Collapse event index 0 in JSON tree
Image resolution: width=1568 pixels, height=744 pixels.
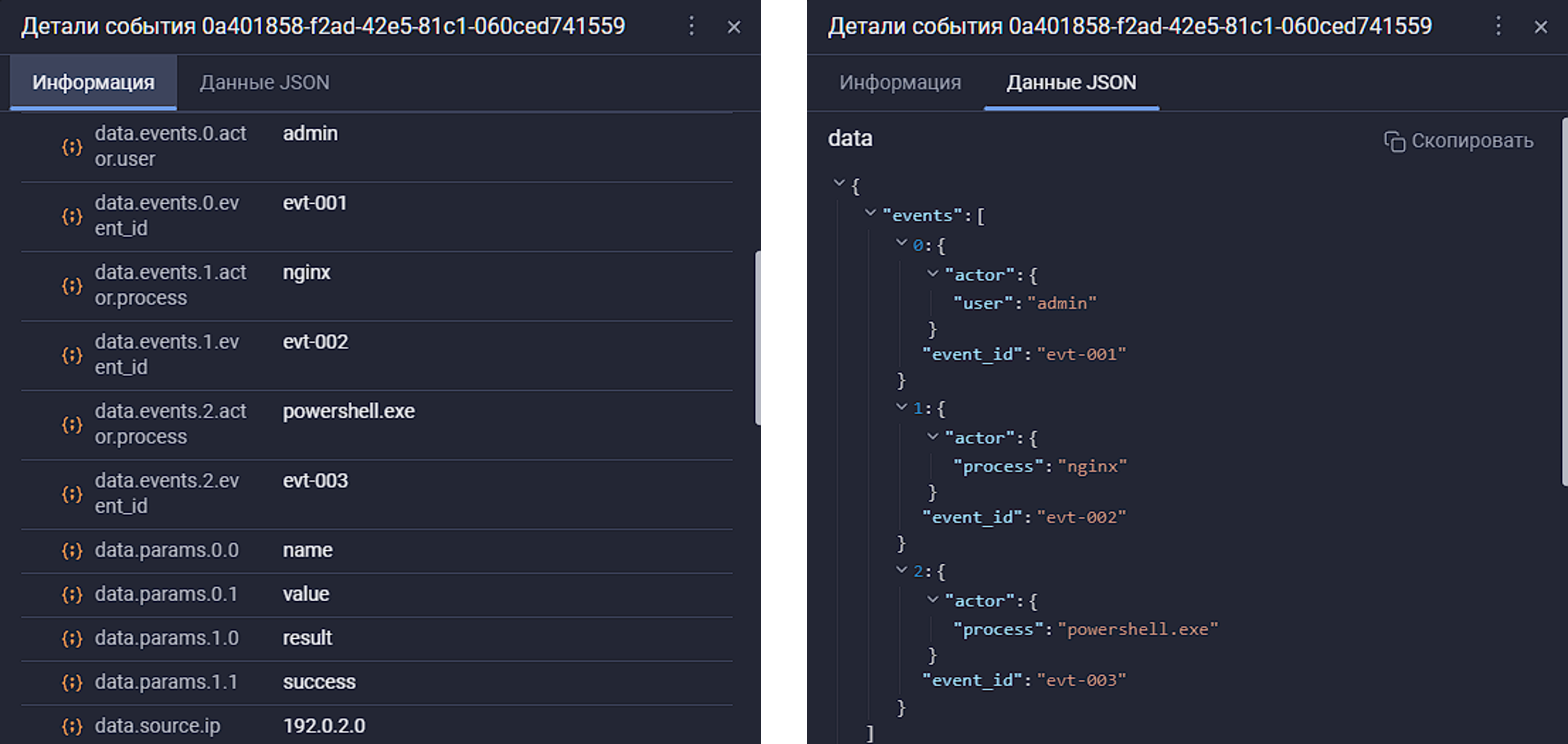(x=901, y=243)
